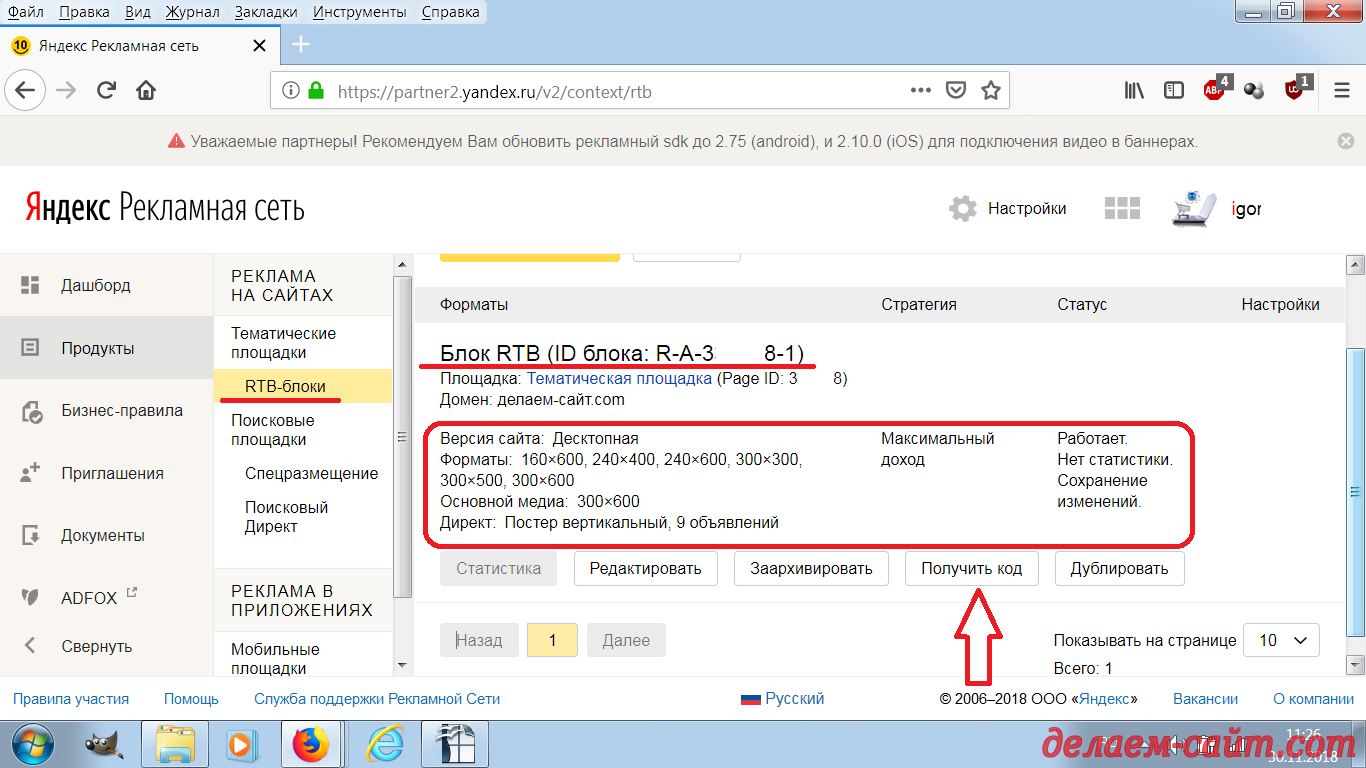Open Firefox hamburger menu
The image size is (1366, 768).
(1342, 91)
